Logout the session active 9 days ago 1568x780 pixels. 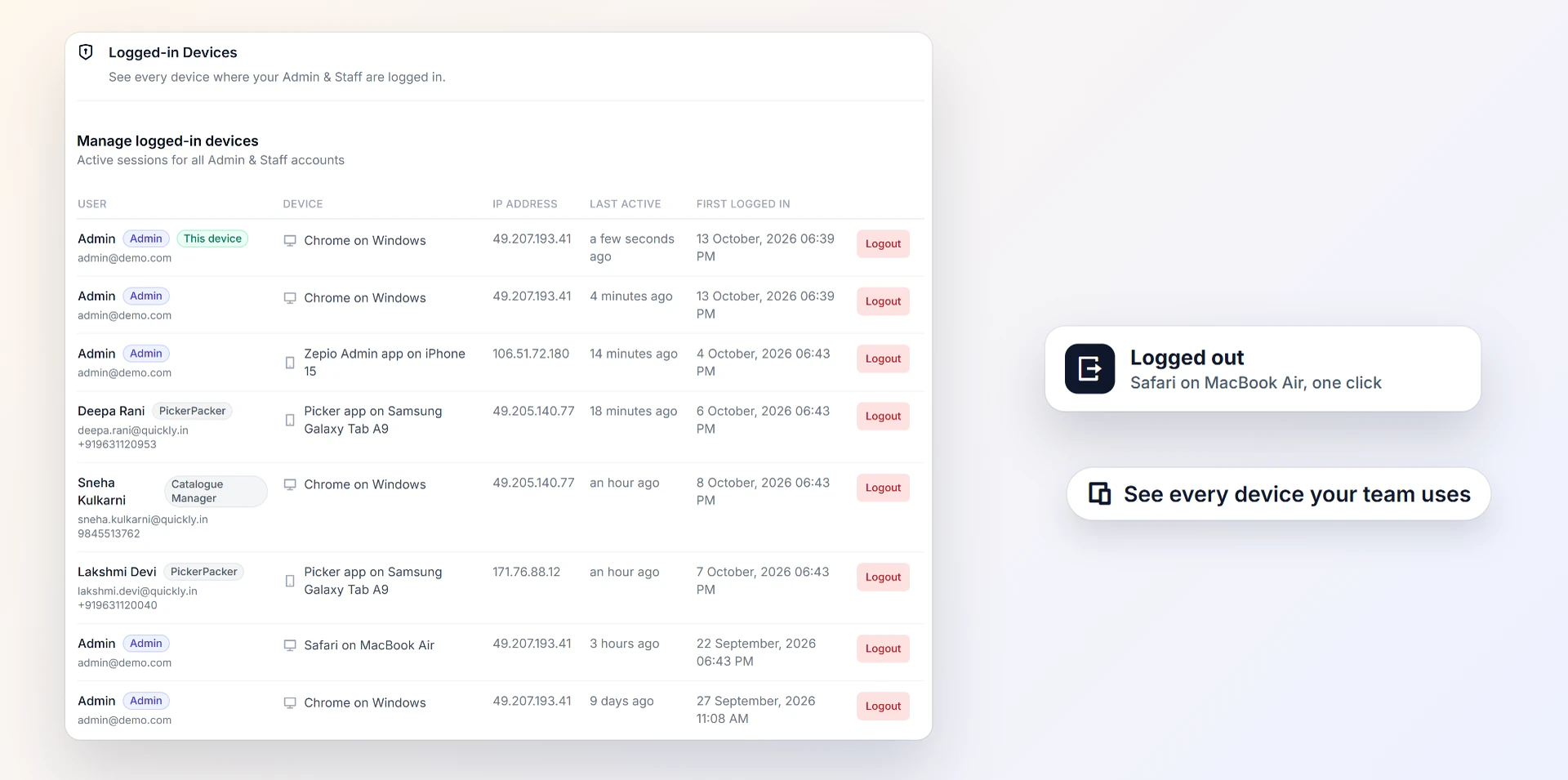point(883,706)
